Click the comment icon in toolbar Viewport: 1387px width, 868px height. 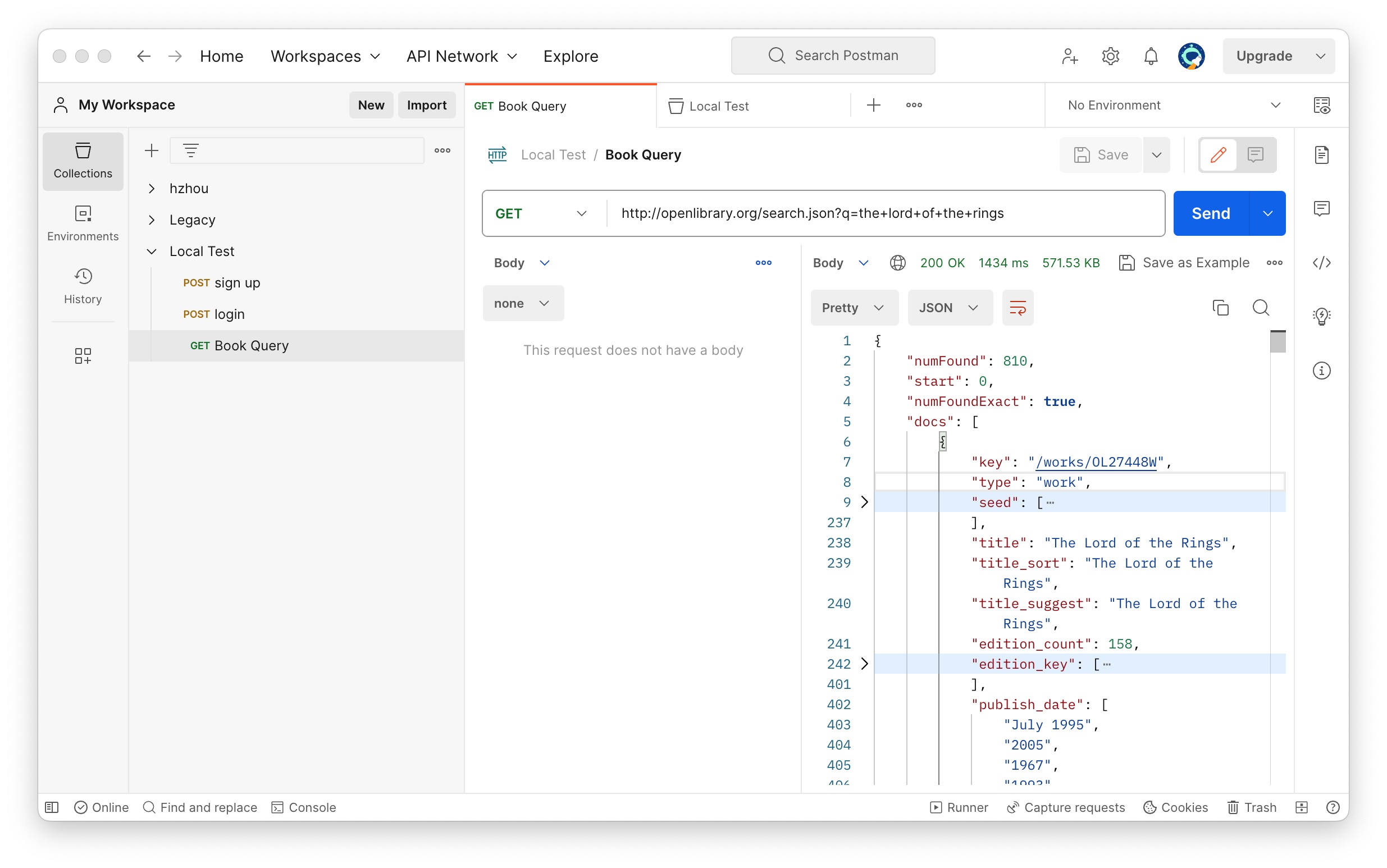(1256, 154)
